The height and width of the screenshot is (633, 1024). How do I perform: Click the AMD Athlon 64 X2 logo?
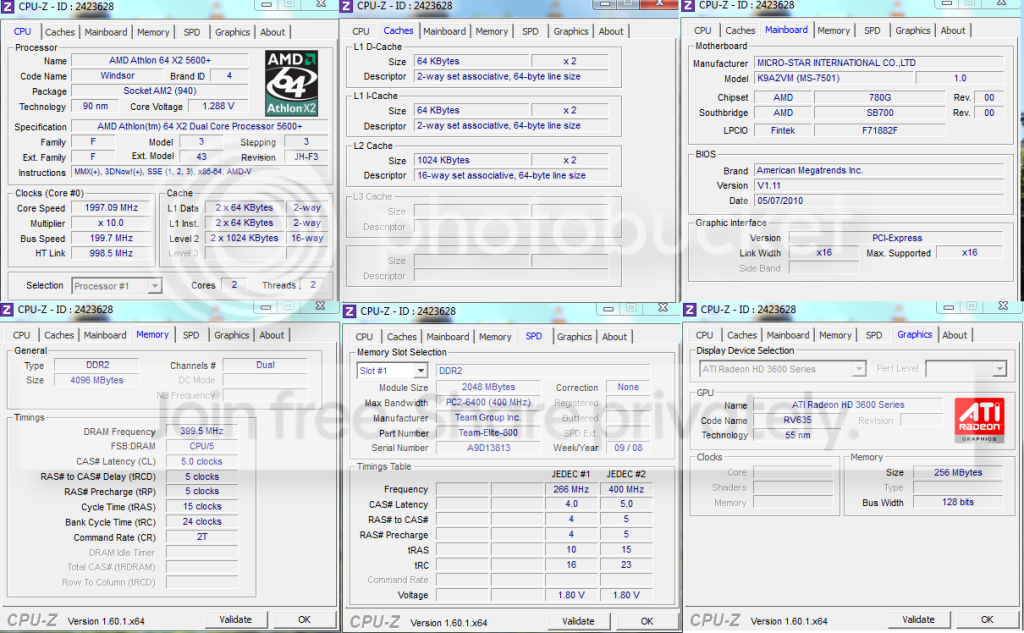291,83
